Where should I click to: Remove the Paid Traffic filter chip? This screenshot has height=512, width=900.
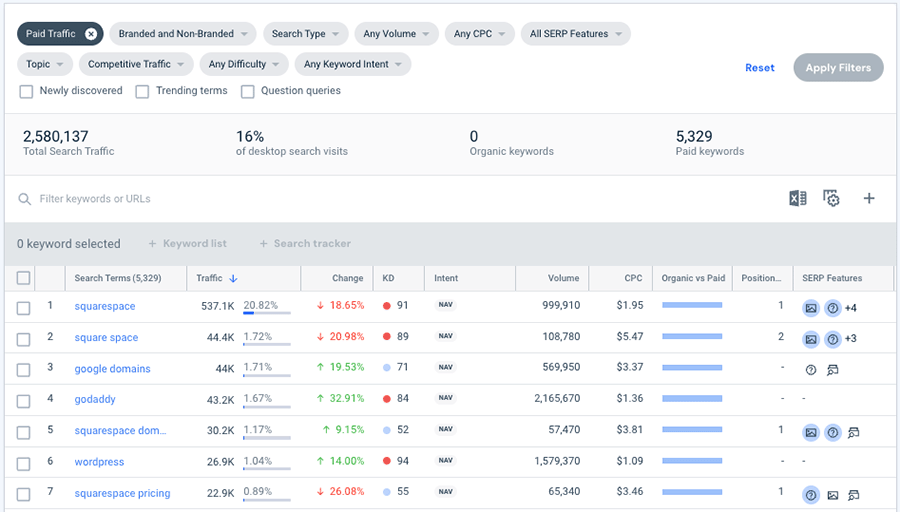pyautogui.click(x=91, y=34)
